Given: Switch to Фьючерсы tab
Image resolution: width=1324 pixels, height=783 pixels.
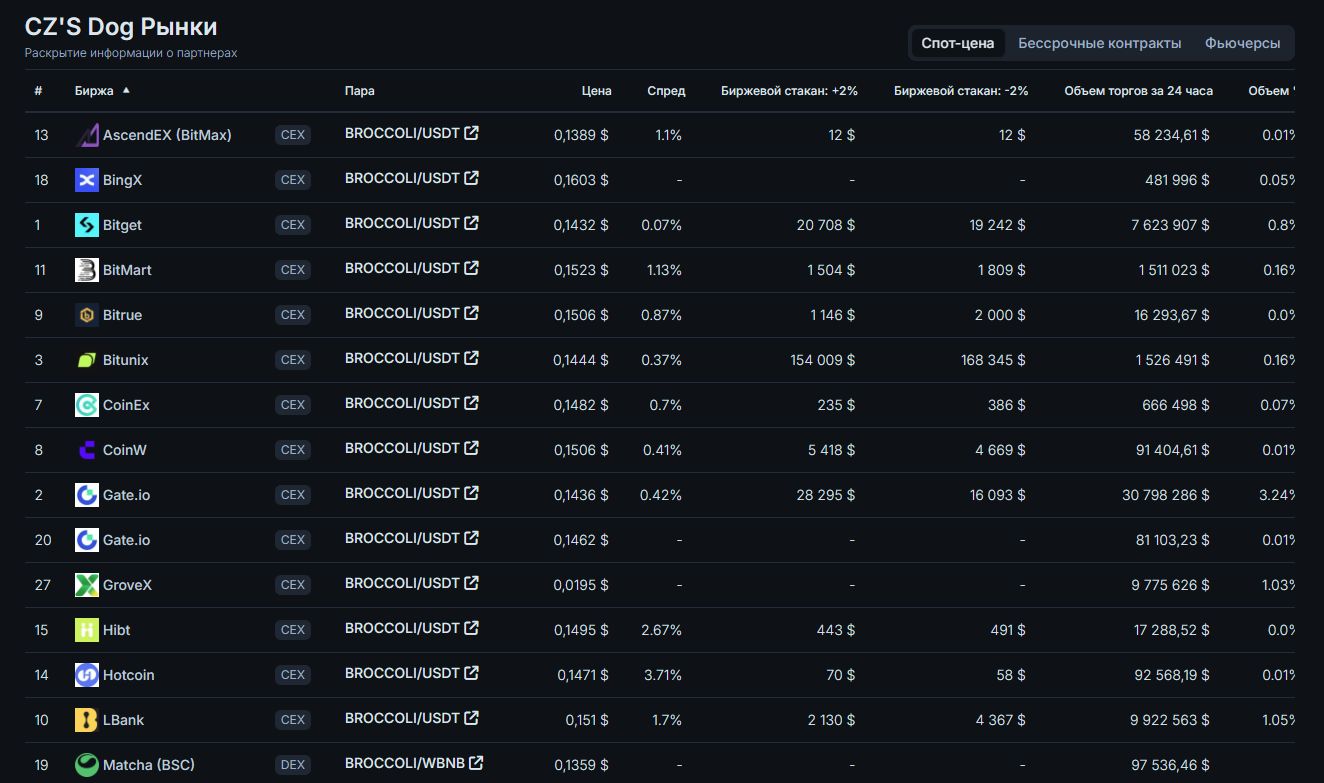Looking at the screenshot, I should click(1242, 43).
